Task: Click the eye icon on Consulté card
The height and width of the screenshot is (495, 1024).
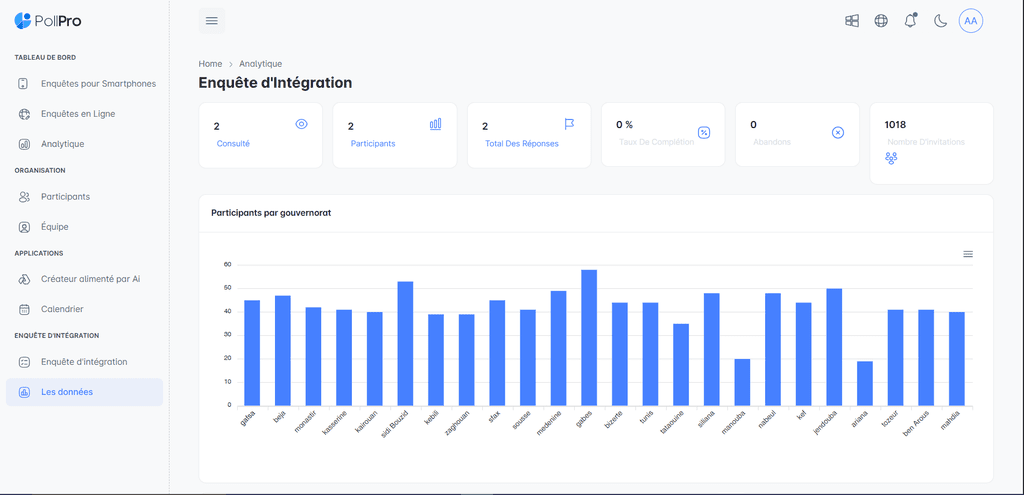Action: (301, 124)
